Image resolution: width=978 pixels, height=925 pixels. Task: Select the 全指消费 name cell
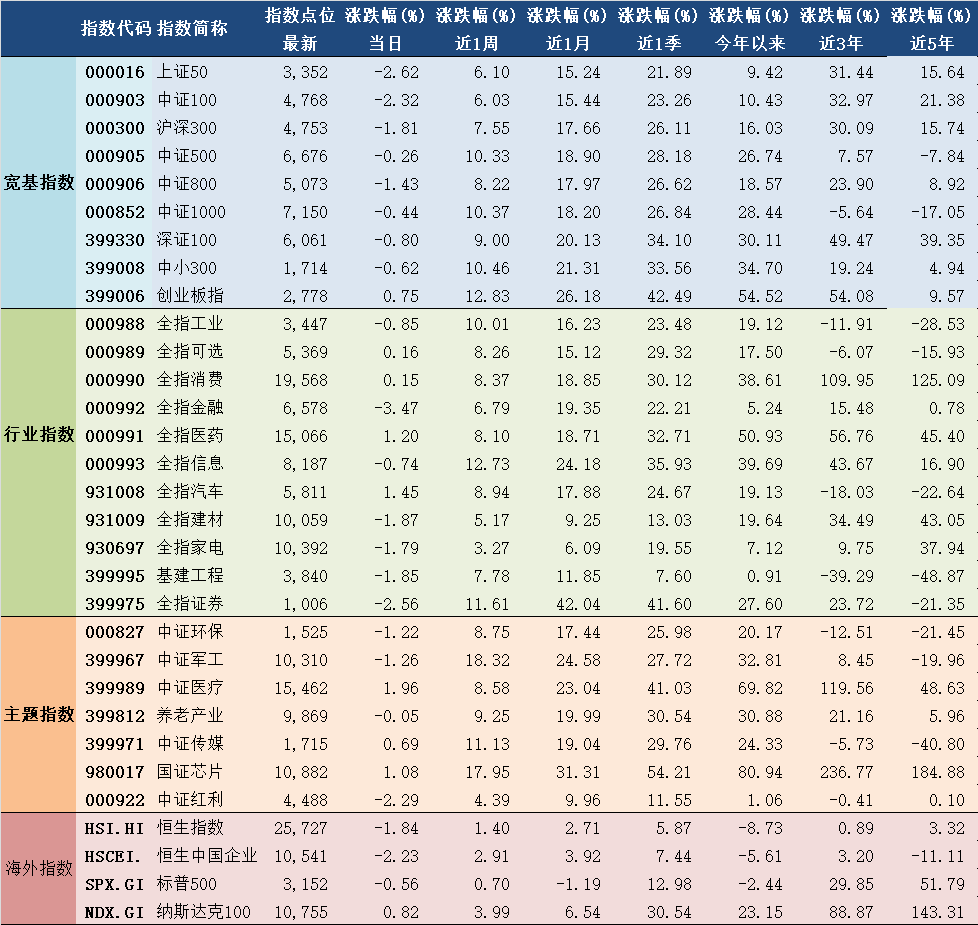tap(190, 380)
